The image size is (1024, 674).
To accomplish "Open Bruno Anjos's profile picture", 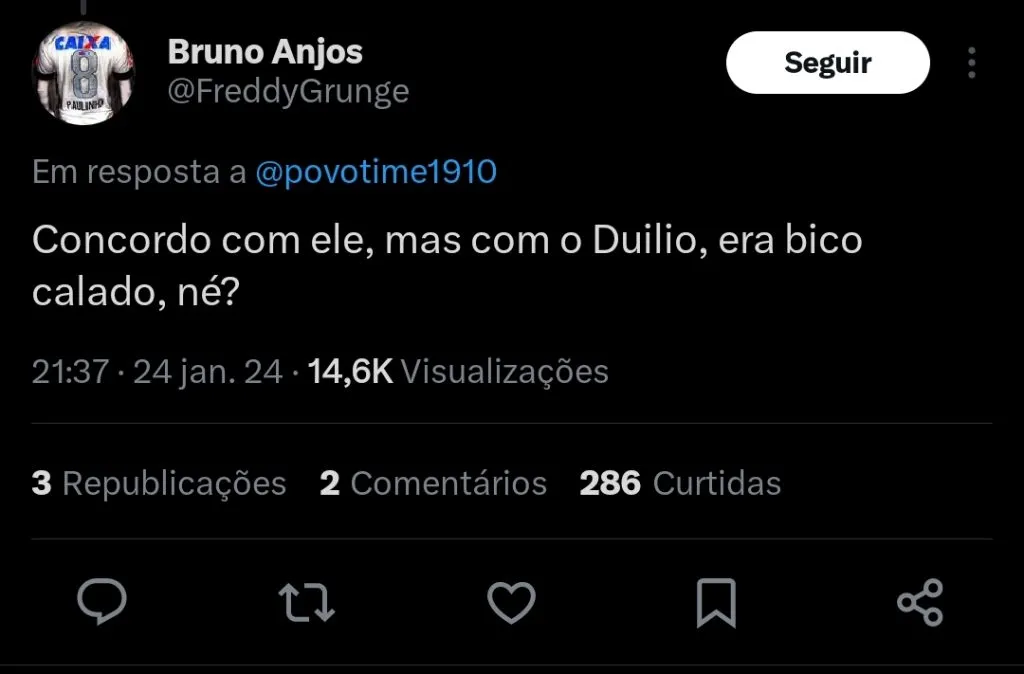I will pos(85,75).
